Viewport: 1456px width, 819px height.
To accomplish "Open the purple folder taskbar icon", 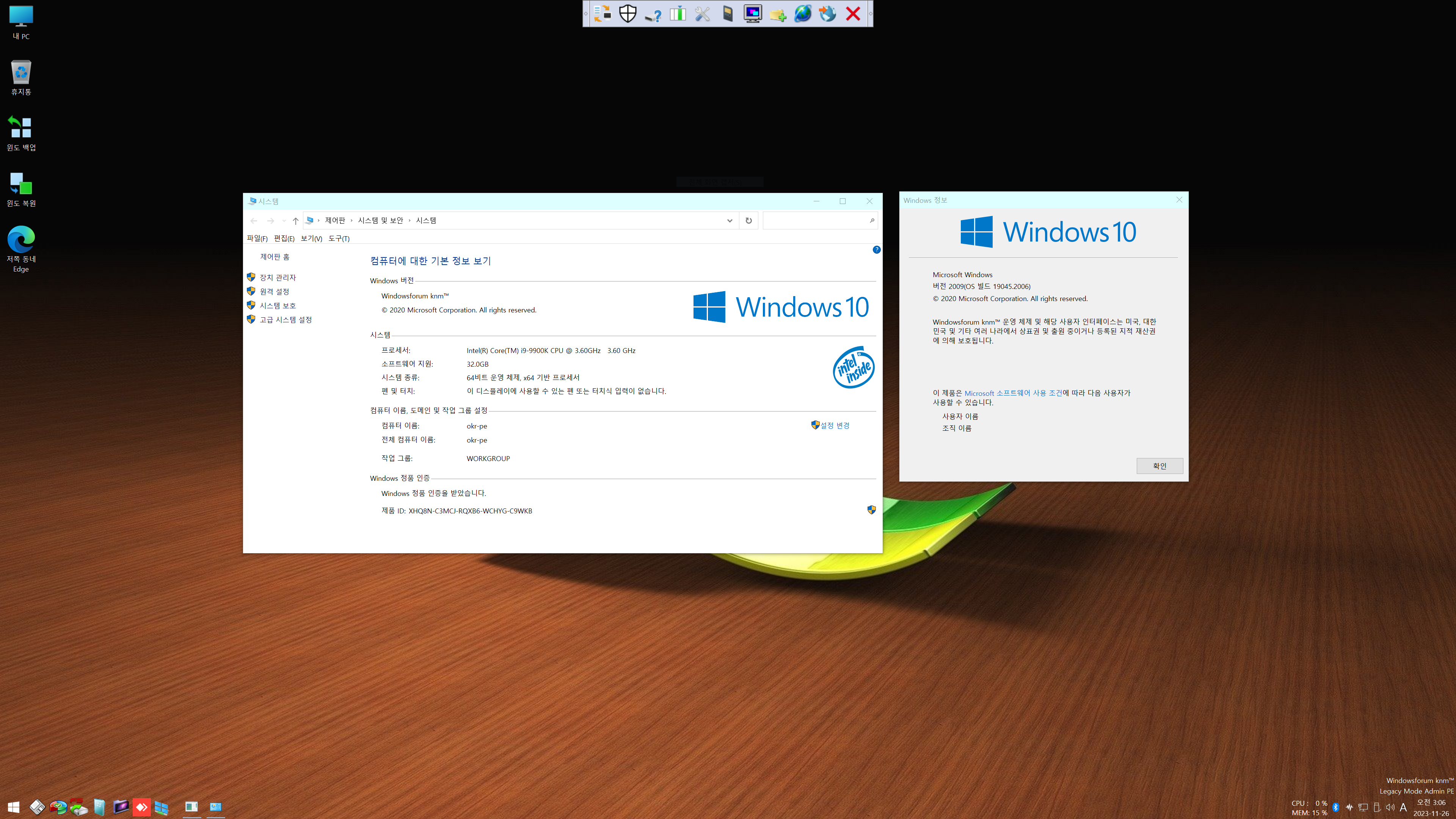I will [x=121, y=807].
